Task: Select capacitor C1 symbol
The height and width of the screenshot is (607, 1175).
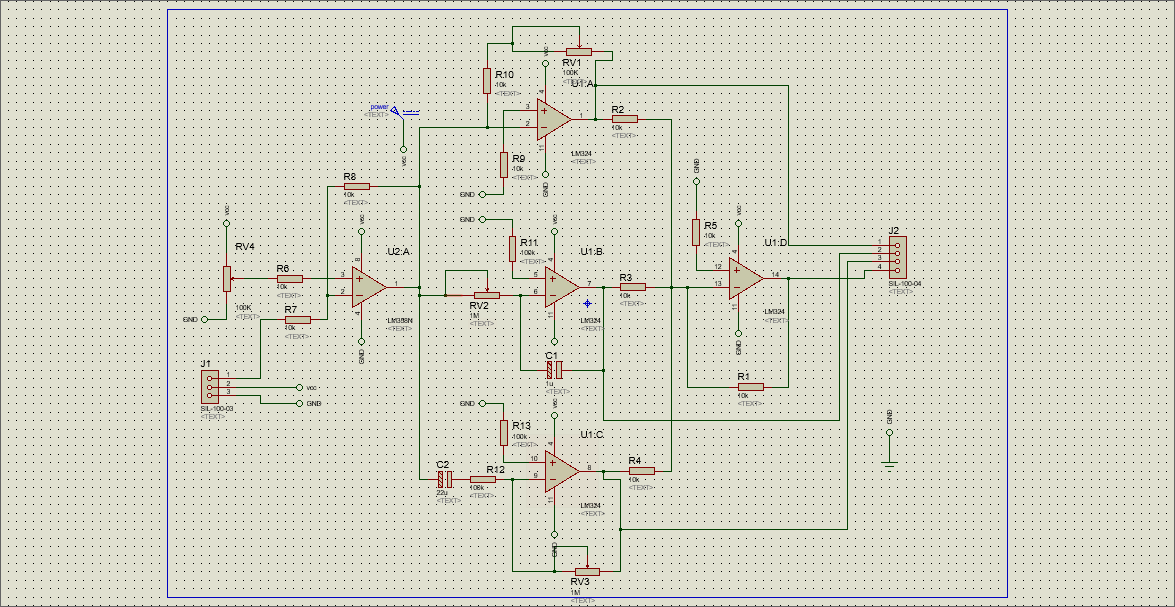Action: [x=554, y=368]
